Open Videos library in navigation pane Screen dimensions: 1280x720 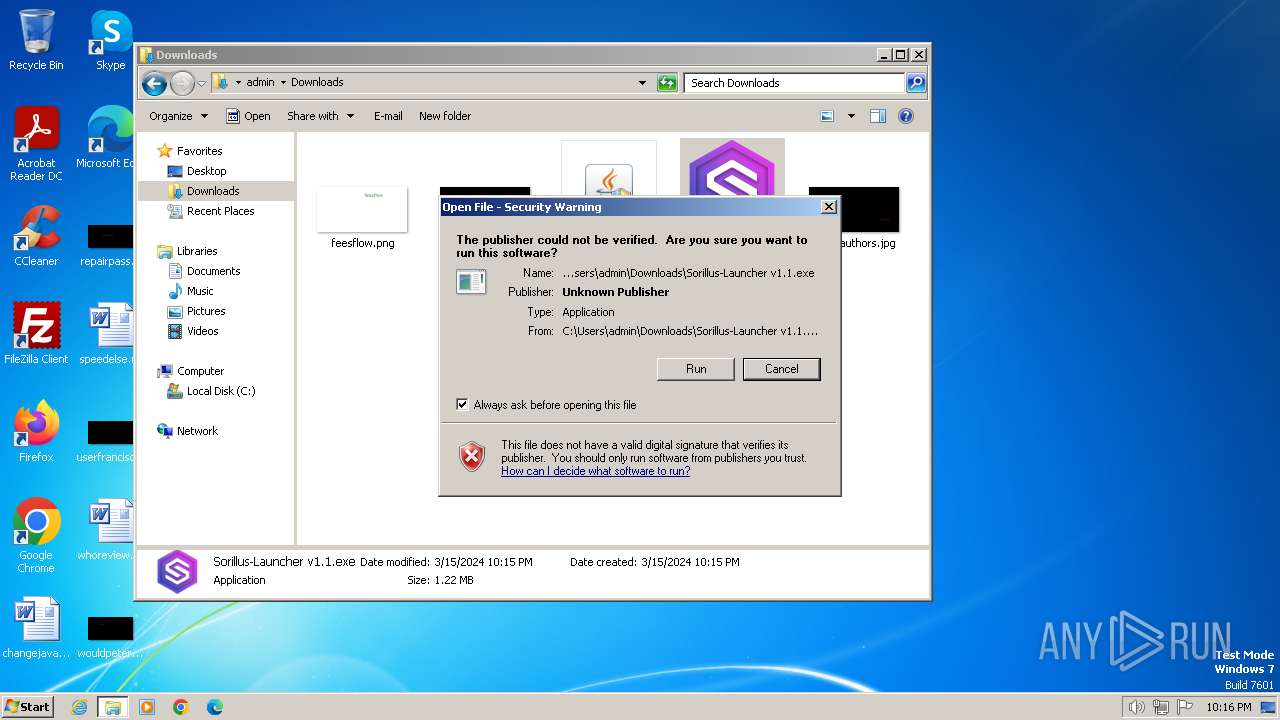click(x=202, y=331)
